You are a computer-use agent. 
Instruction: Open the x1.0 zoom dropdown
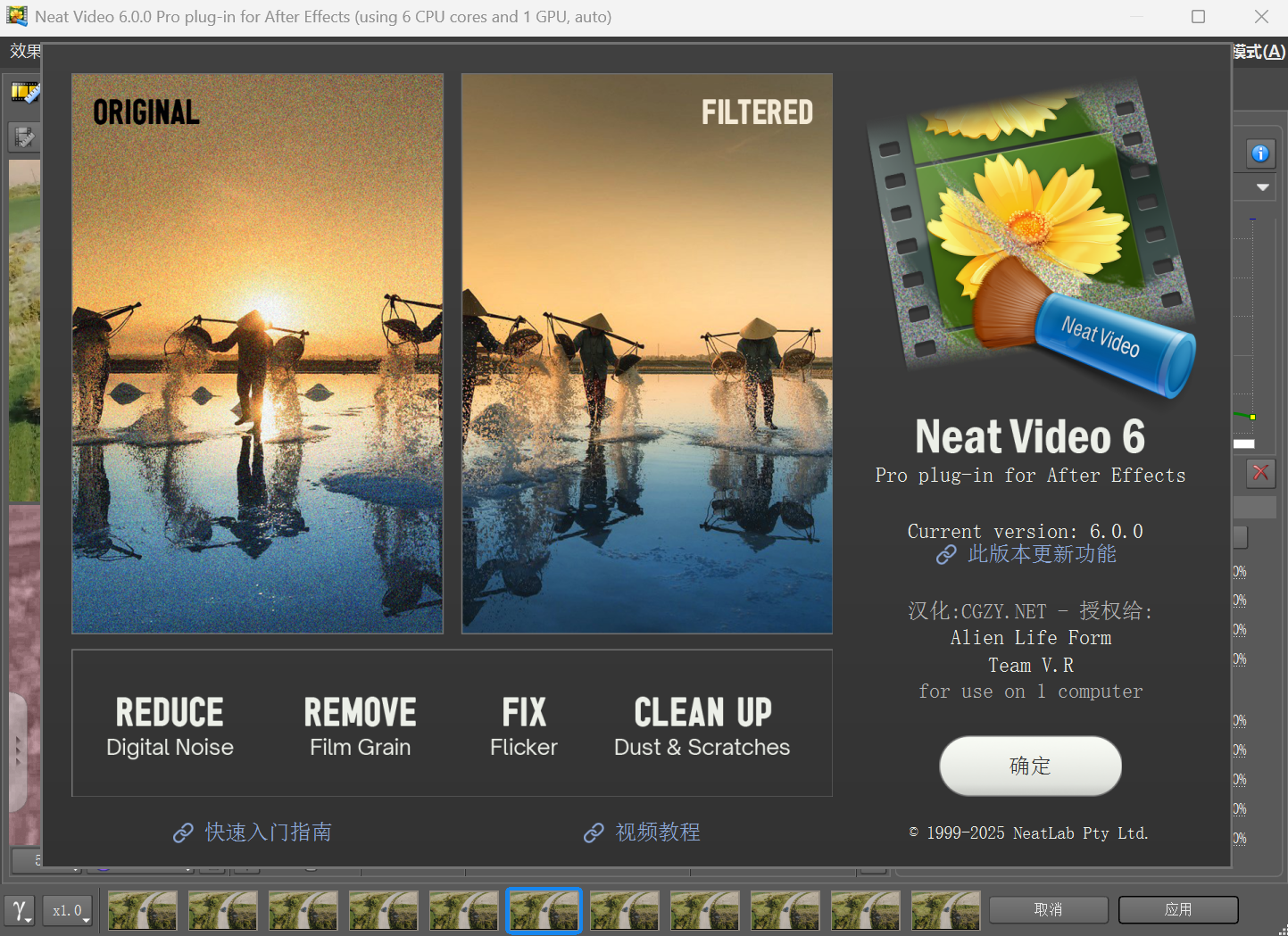[x=69, y=910]
